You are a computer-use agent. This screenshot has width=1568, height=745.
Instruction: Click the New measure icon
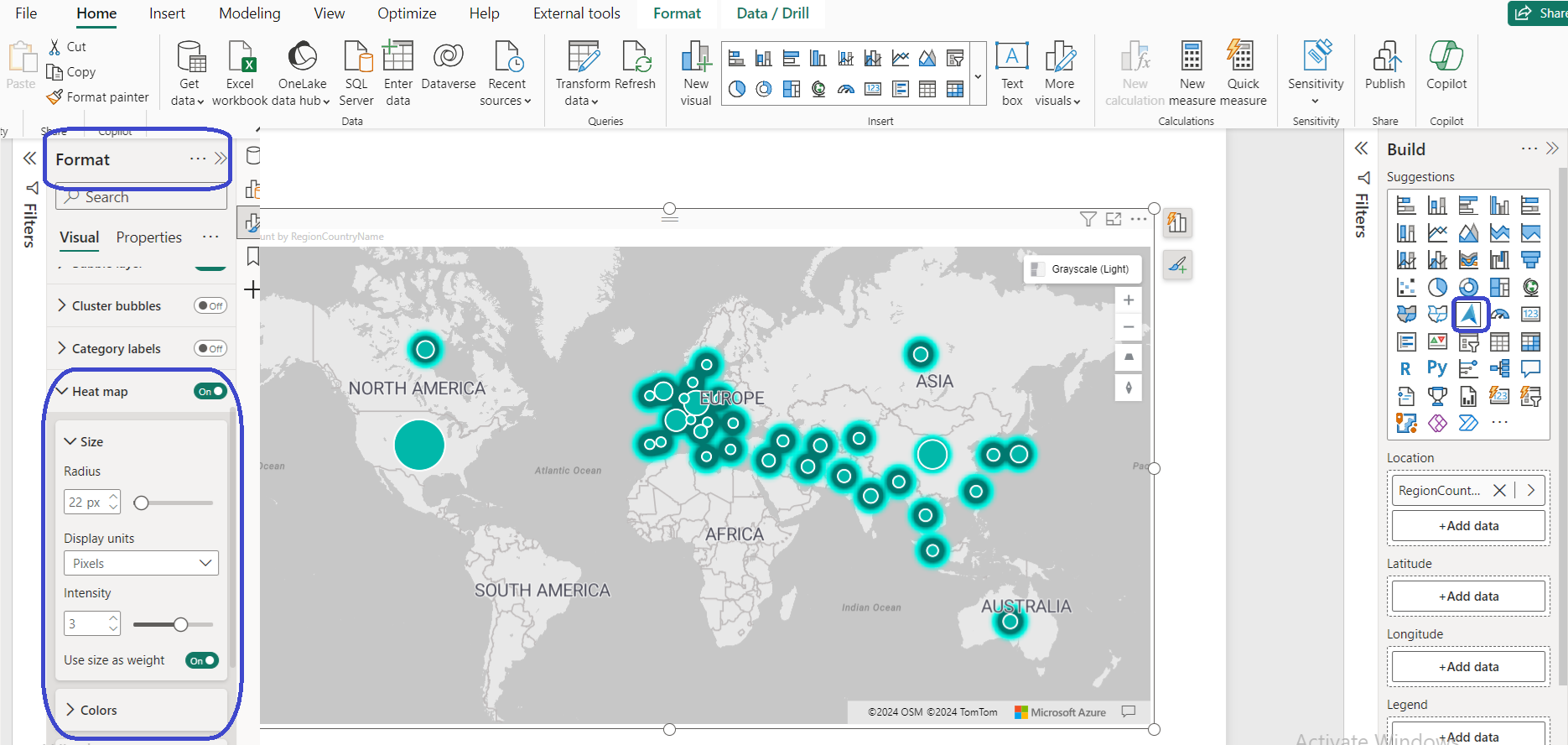tap(1192, 57)
